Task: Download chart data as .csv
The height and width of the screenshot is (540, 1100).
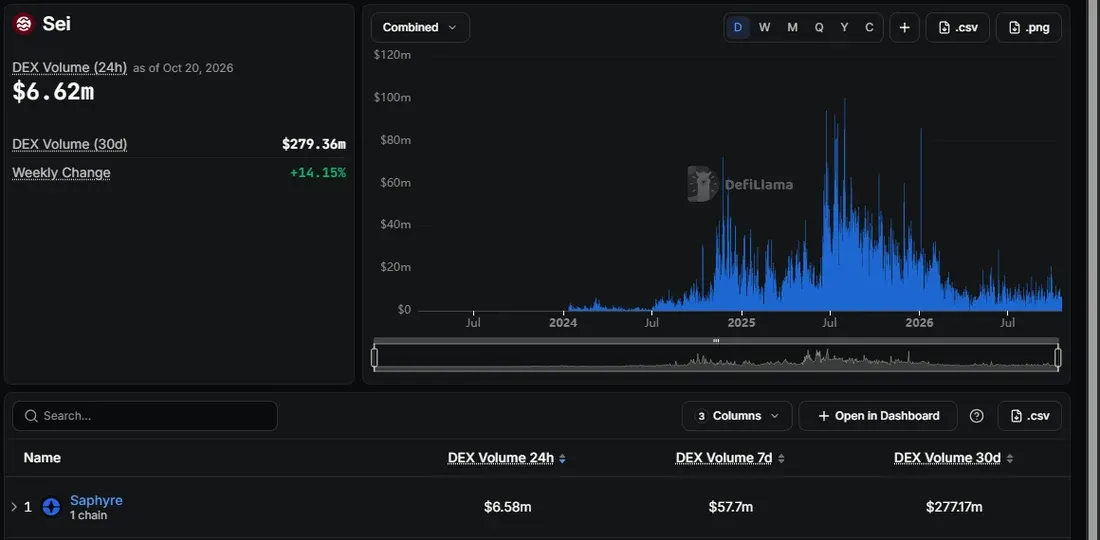Action: [x=958, y=27]
